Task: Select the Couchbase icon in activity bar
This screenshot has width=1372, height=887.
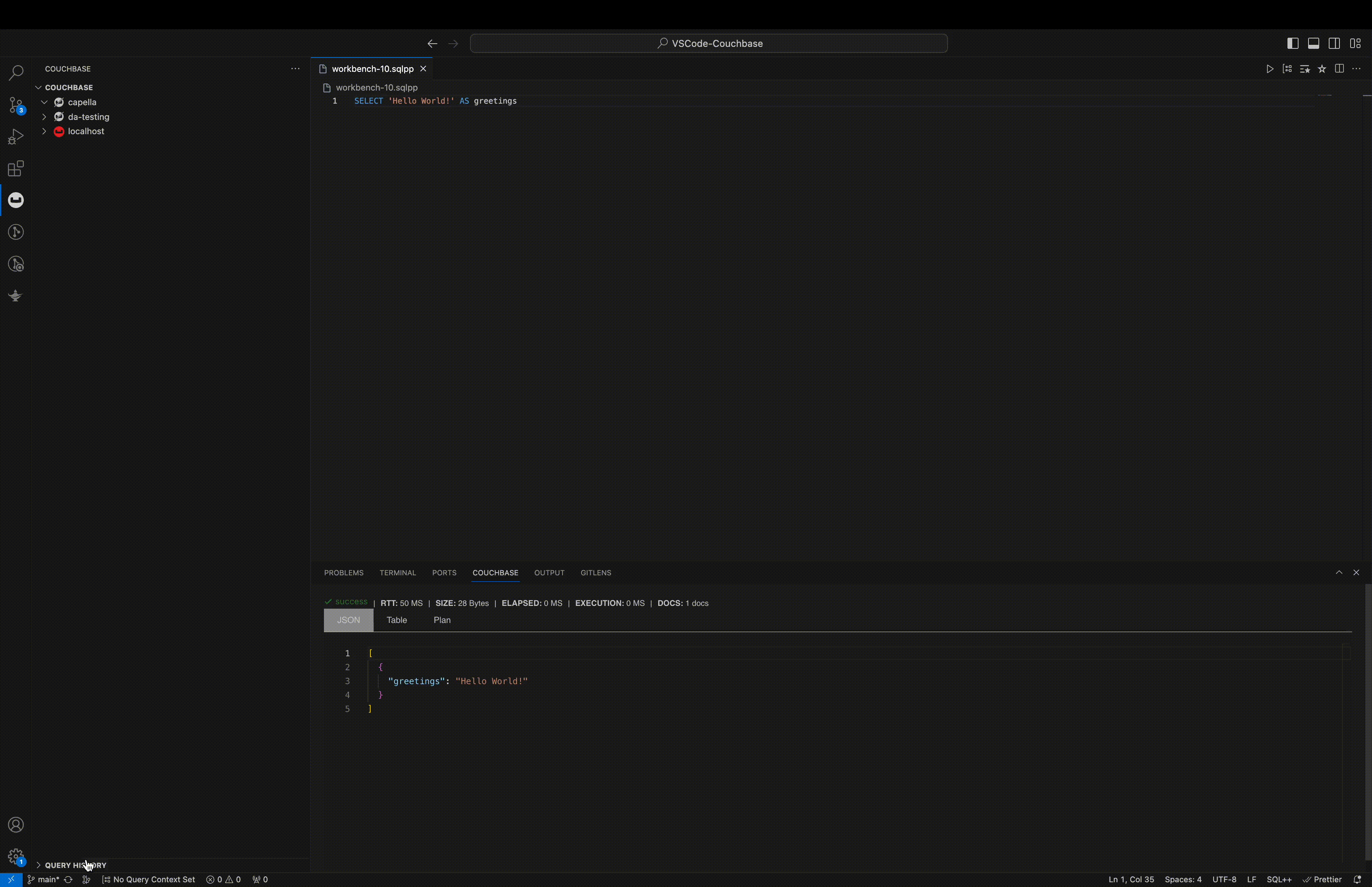Action: pos(16,200)
